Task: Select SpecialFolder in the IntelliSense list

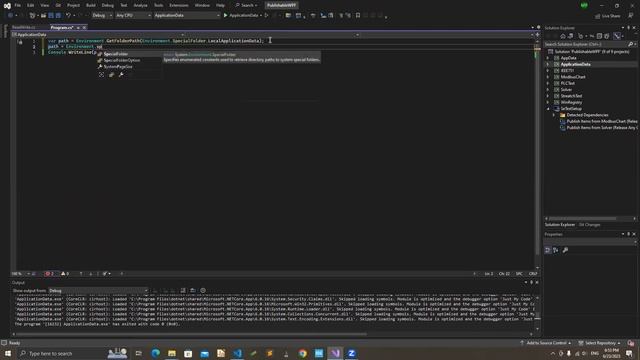Action: click(129, 54)
